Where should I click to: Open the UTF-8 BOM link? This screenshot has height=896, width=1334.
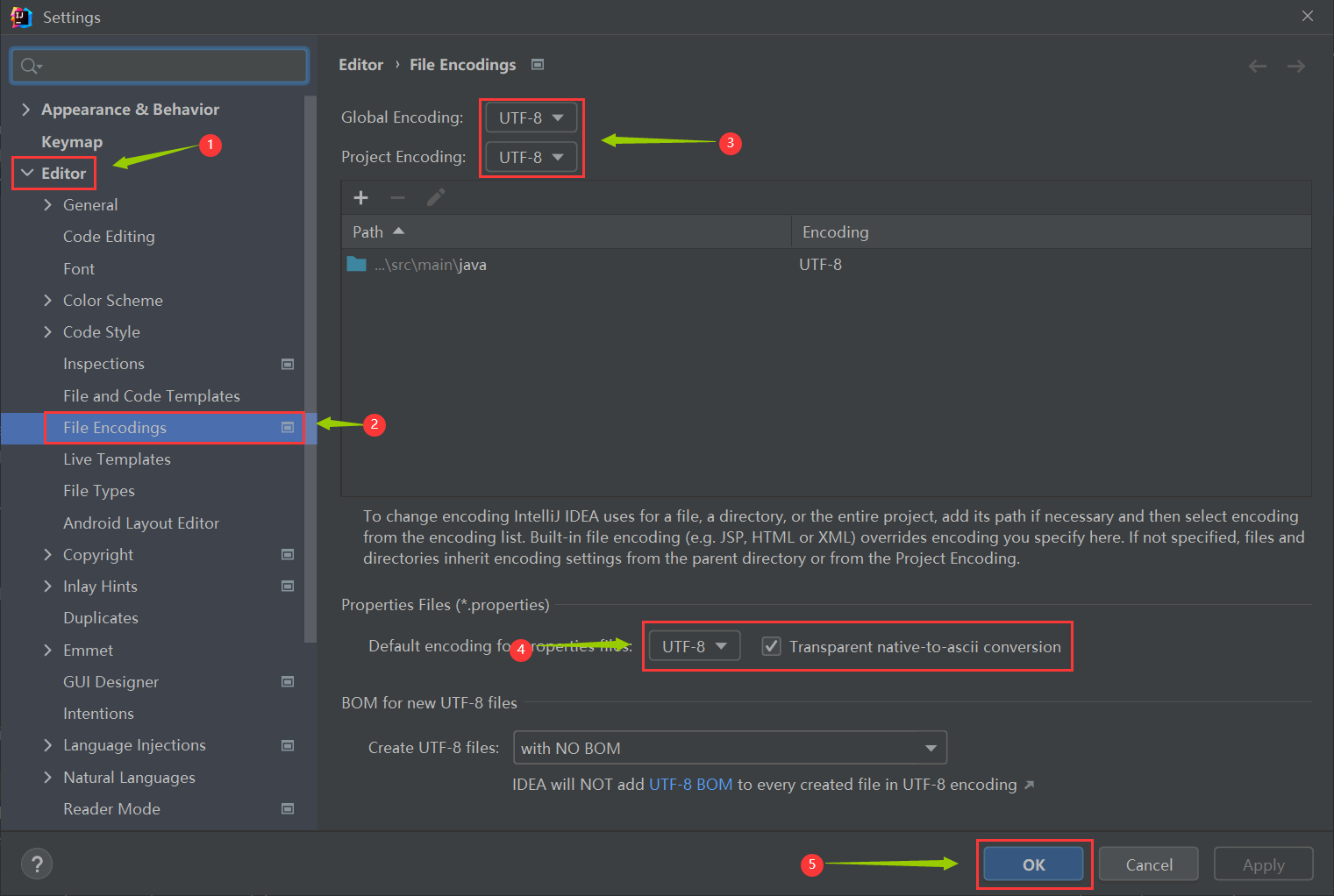tap(690, 785)
